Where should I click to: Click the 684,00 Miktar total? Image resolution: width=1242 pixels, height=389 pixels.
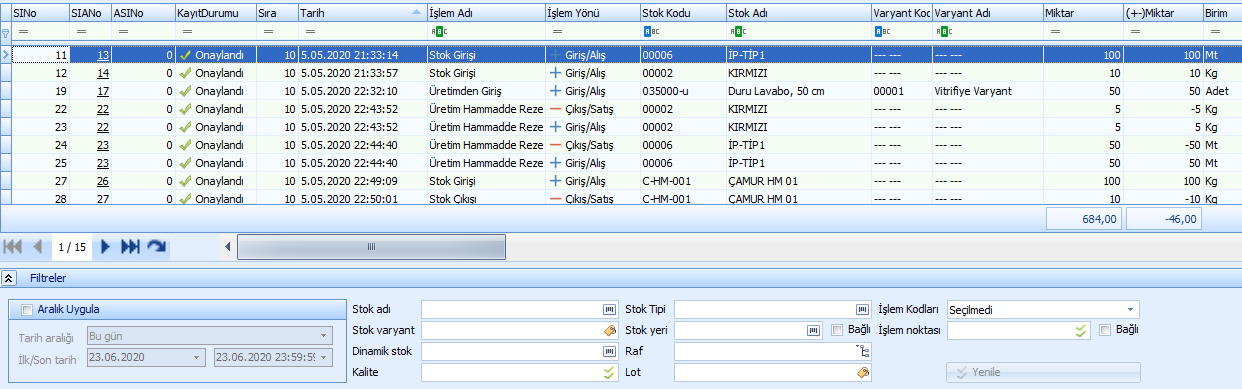tap(1083, 219)
